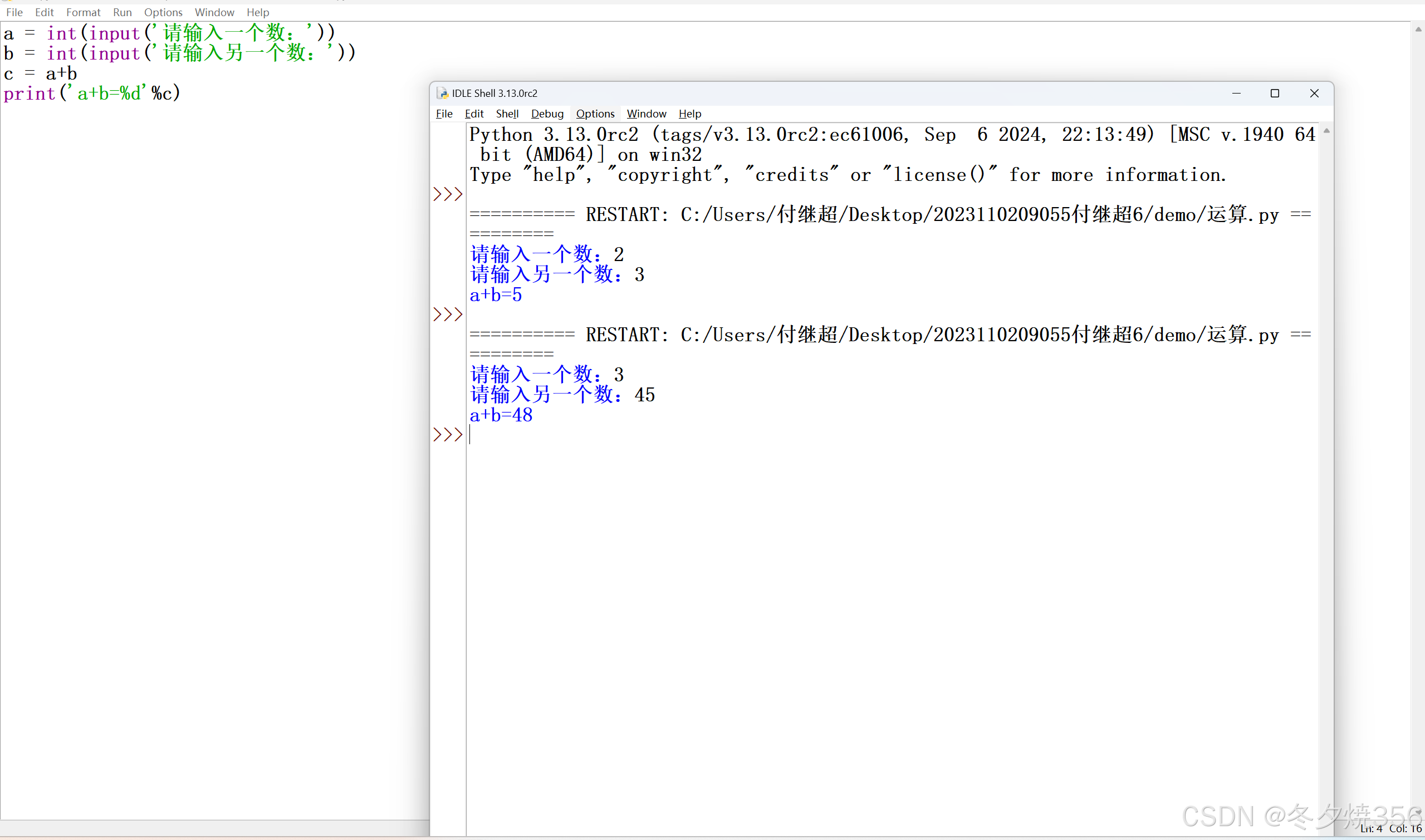Open the shell's Help menu
The width and height of the screenshot is (1425, 840).
[689, 114]
